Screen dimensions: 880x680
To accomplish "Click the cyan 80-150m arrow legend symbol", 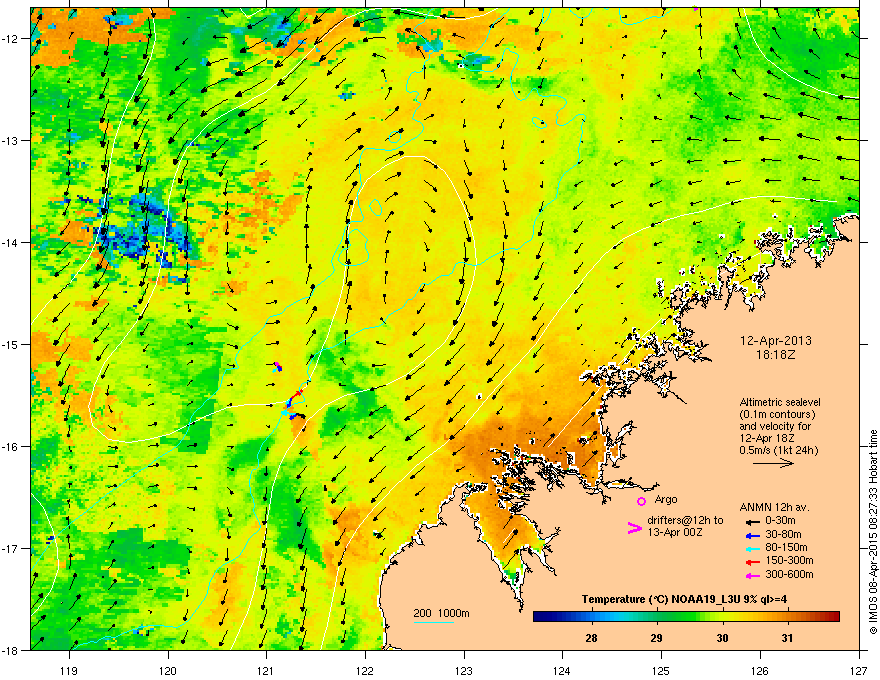I will [751, 548].
